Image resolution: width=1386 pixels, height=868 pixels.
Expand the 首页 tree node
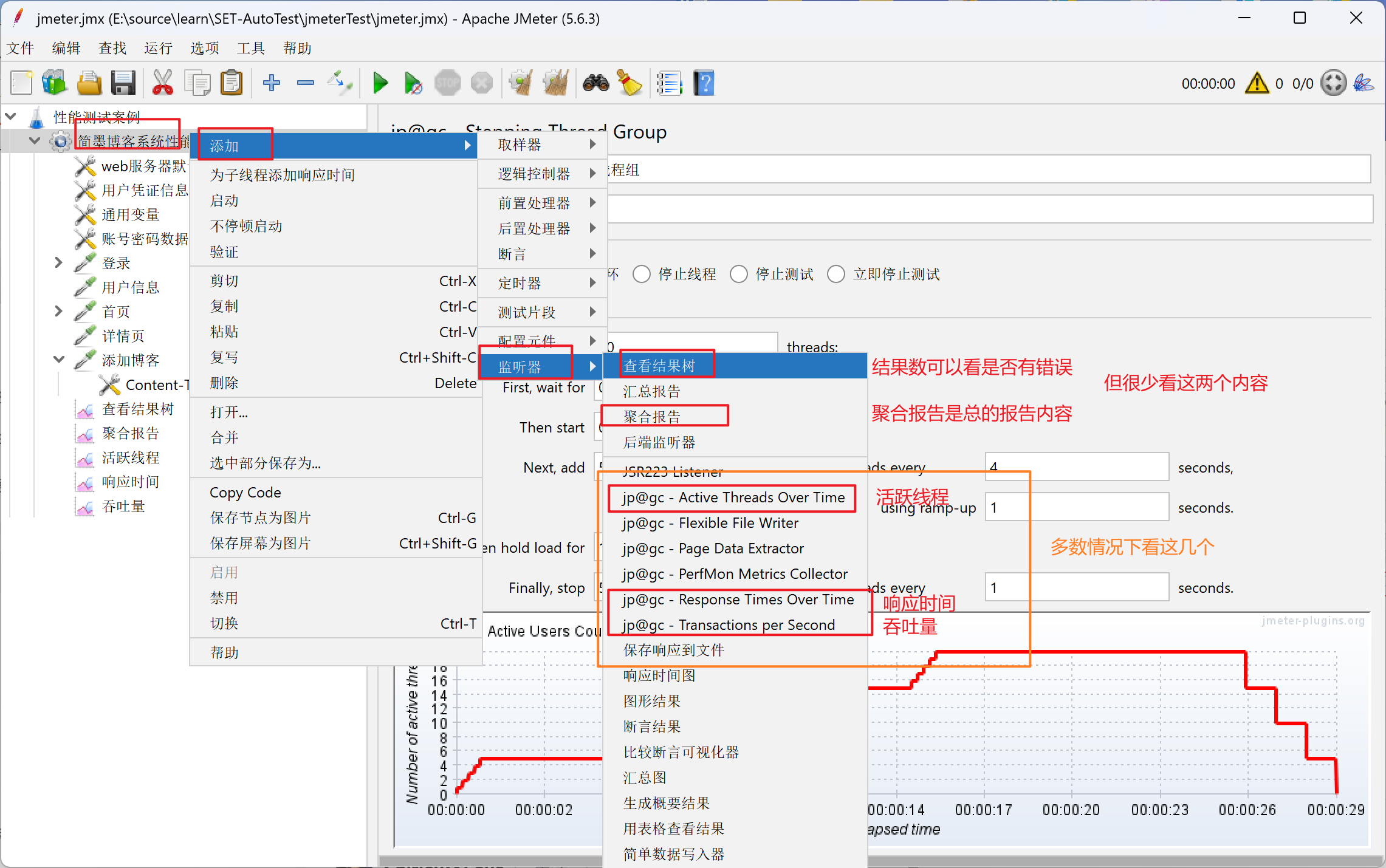click(58, 311)
